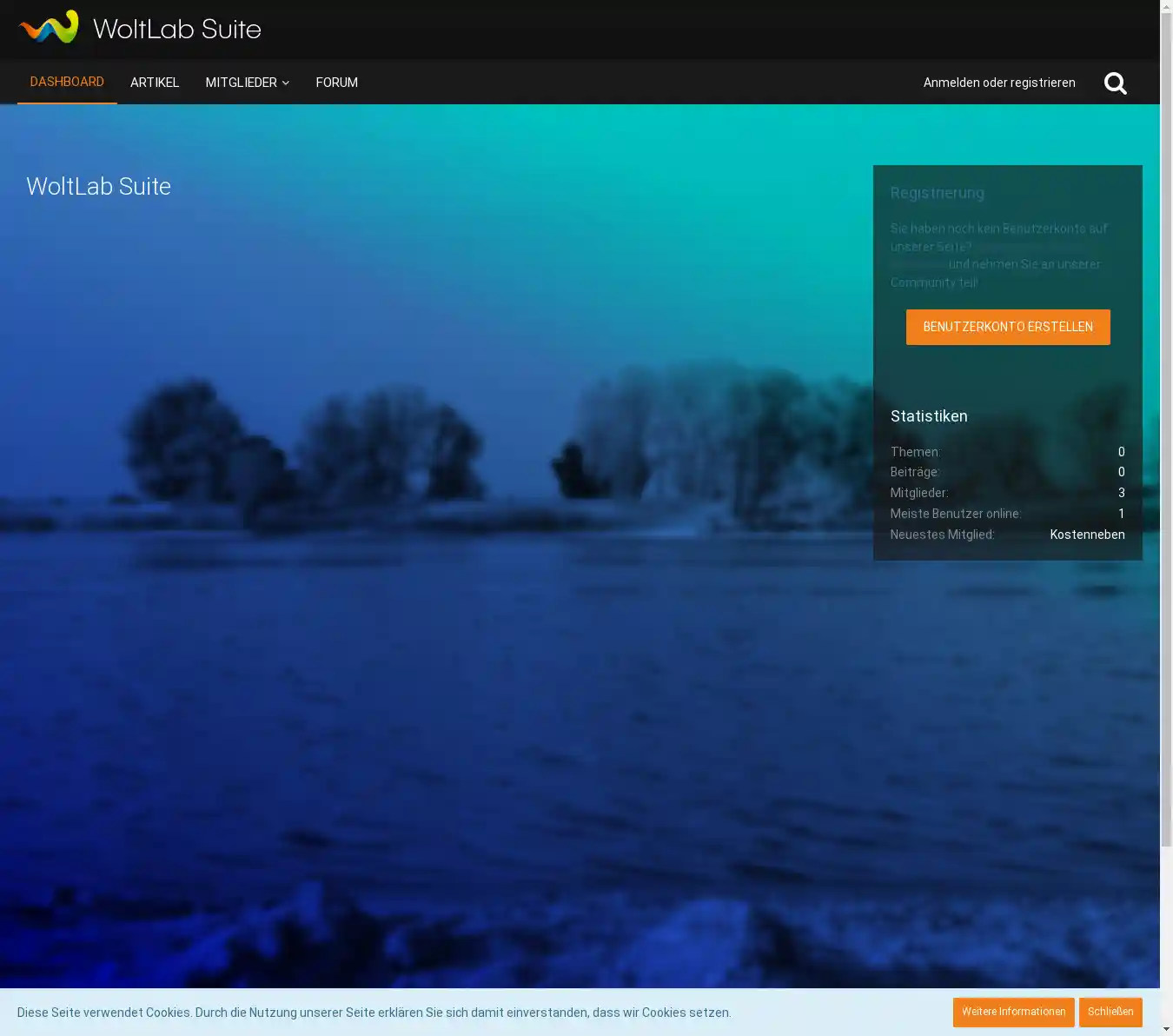This screenshot has height=1036, width=1173.
Task: Click the WoltLab Suite header brand text
Action: (x=177, y=30)
